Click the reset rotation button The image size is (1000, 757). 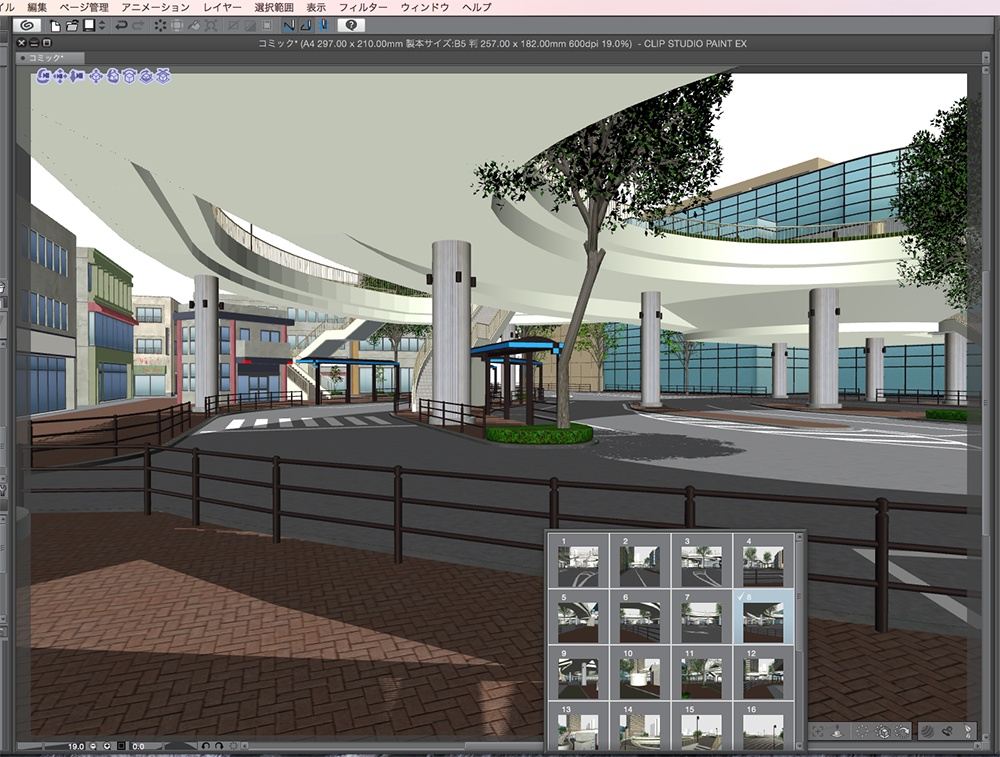234,746
